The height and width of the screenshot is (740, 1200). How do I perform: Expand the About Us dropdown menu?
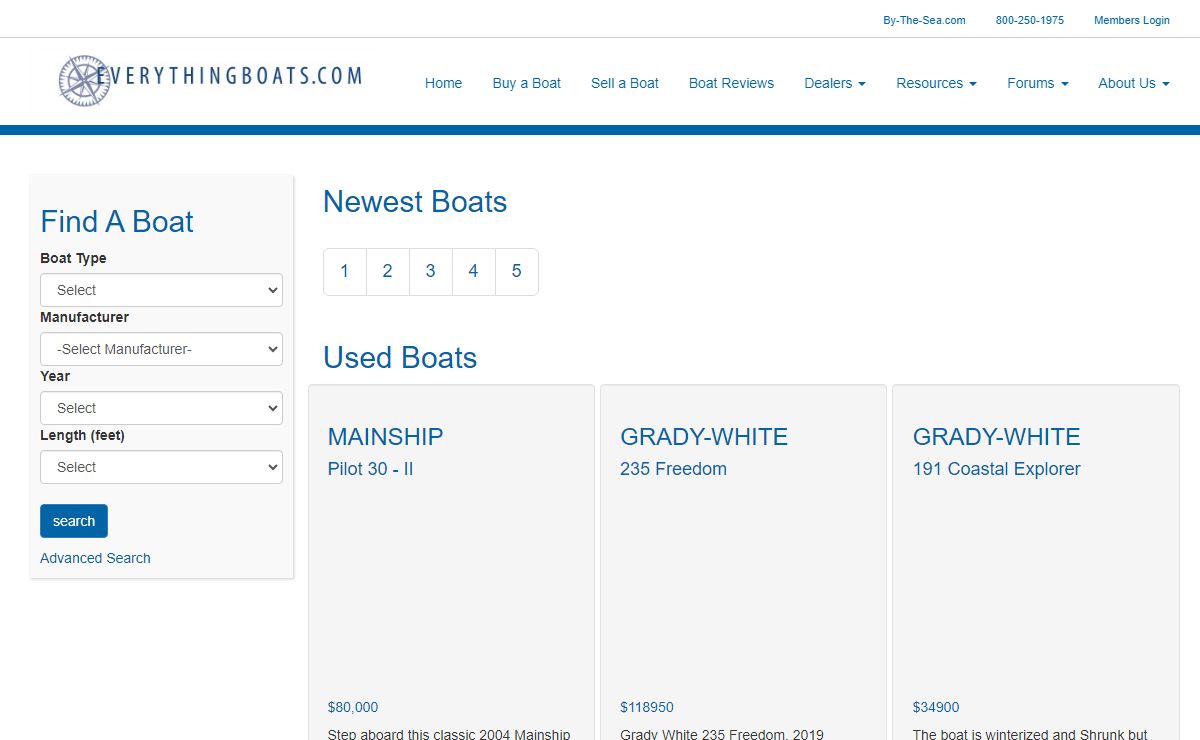point(1133,83)
